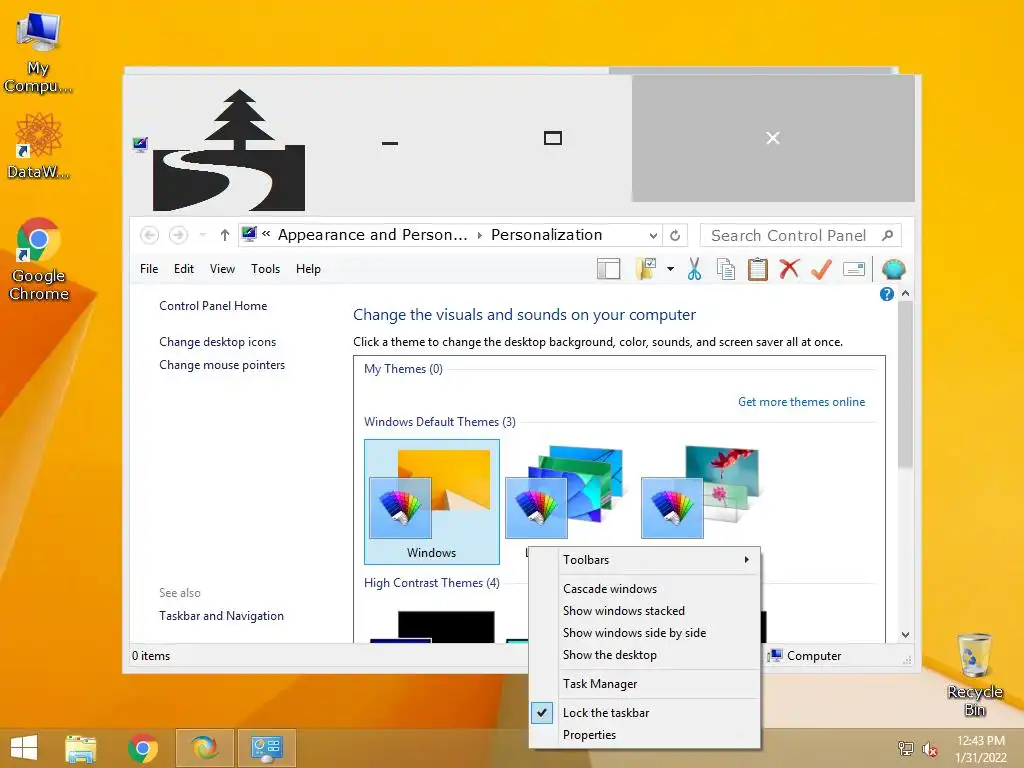Click the Control Panel taskbar icon

click(x=266, y=748)
